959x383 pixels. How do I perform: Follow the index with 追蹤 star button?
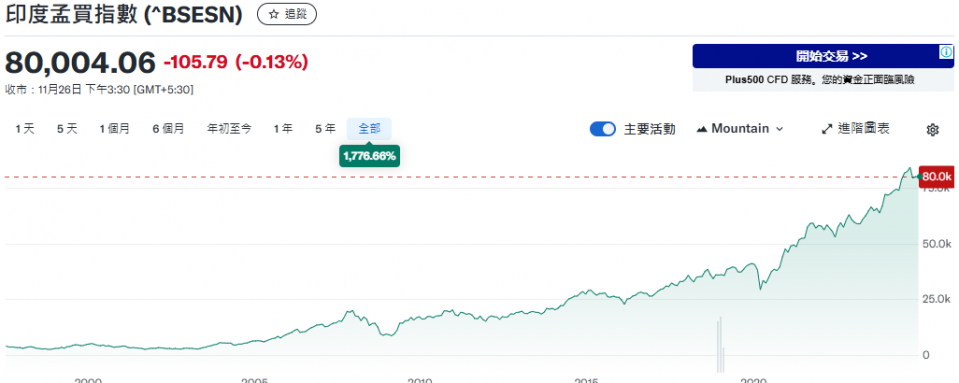pyautogui.click(x=287, y=14)
